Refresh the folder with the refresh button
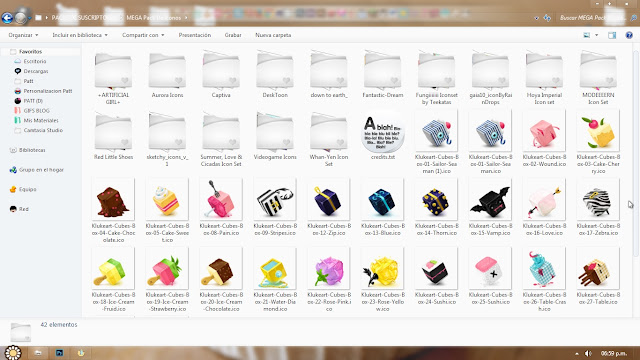The height and width of the screenshot is (360, 640). (x=547, y=18)
